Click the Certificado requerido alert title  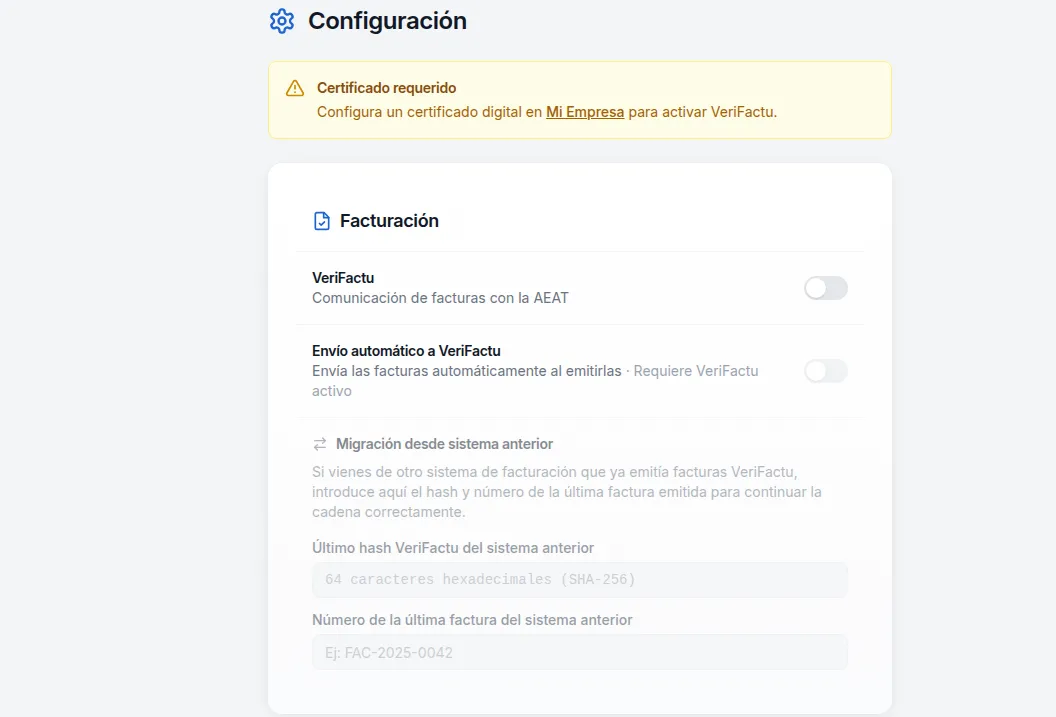(x=386, y=88)
